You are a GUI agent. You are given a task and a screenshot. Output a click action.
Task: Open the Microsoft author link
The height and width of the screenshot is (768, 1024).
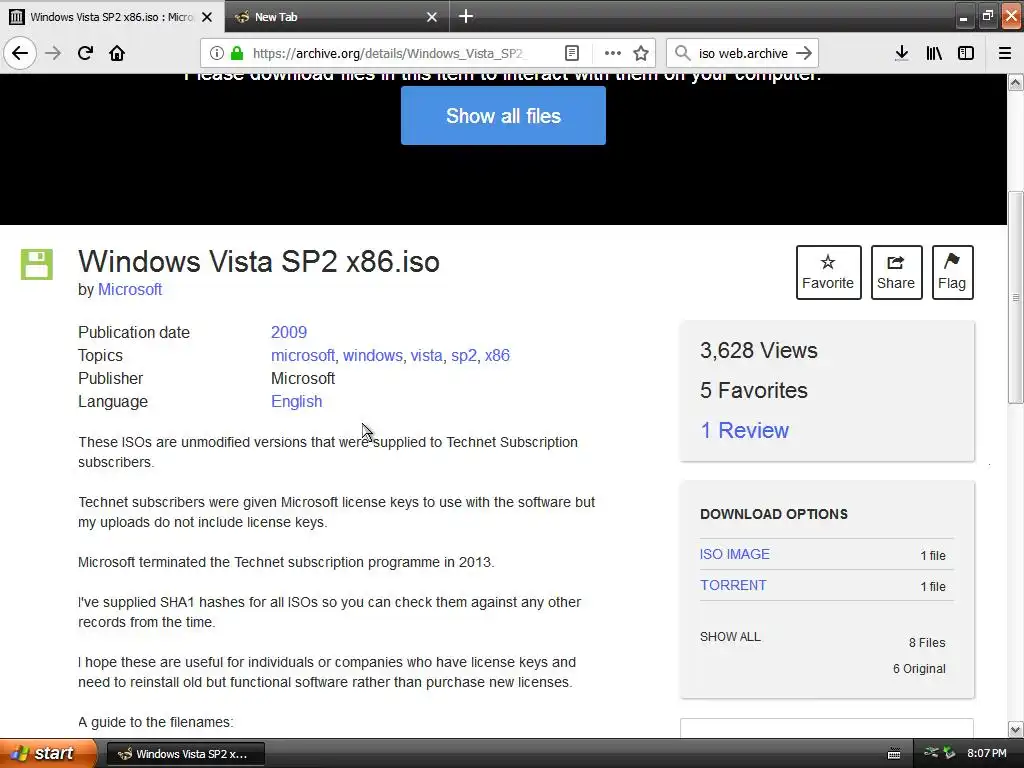130,289
